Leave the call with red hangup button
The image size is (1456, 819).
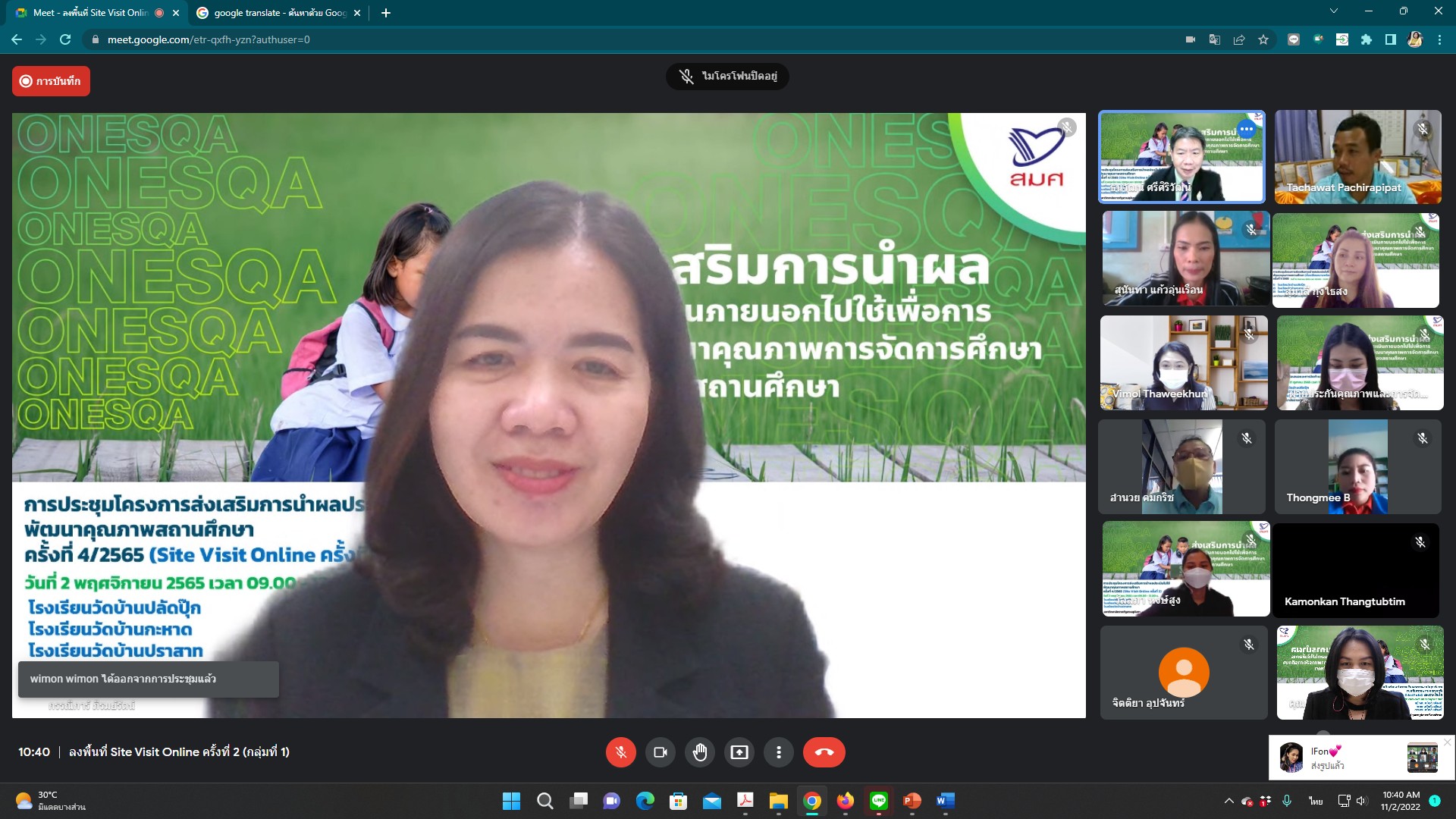[824, 752]
